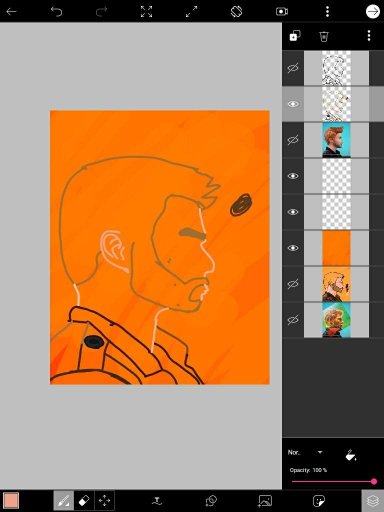Tap the undo arrow icon
The image size is (384, 512).
click(x=56, y=12)
